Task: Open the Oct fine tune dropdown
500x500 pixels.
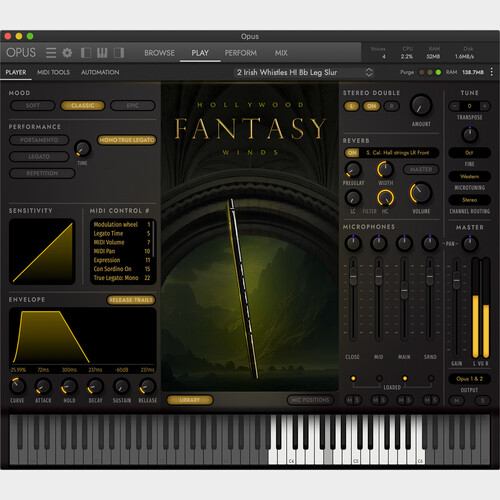Action: point(469,153)
